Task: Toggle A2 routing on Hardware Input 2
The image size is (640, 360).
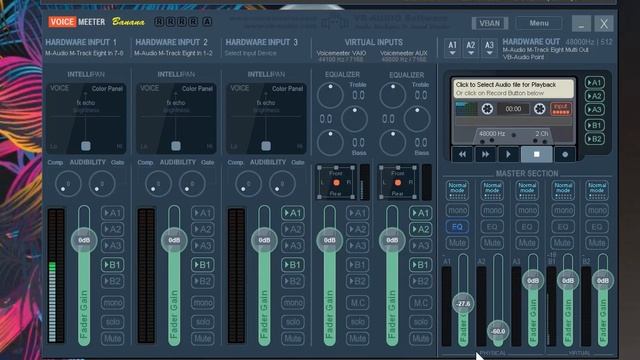Action: coord(202,229)
